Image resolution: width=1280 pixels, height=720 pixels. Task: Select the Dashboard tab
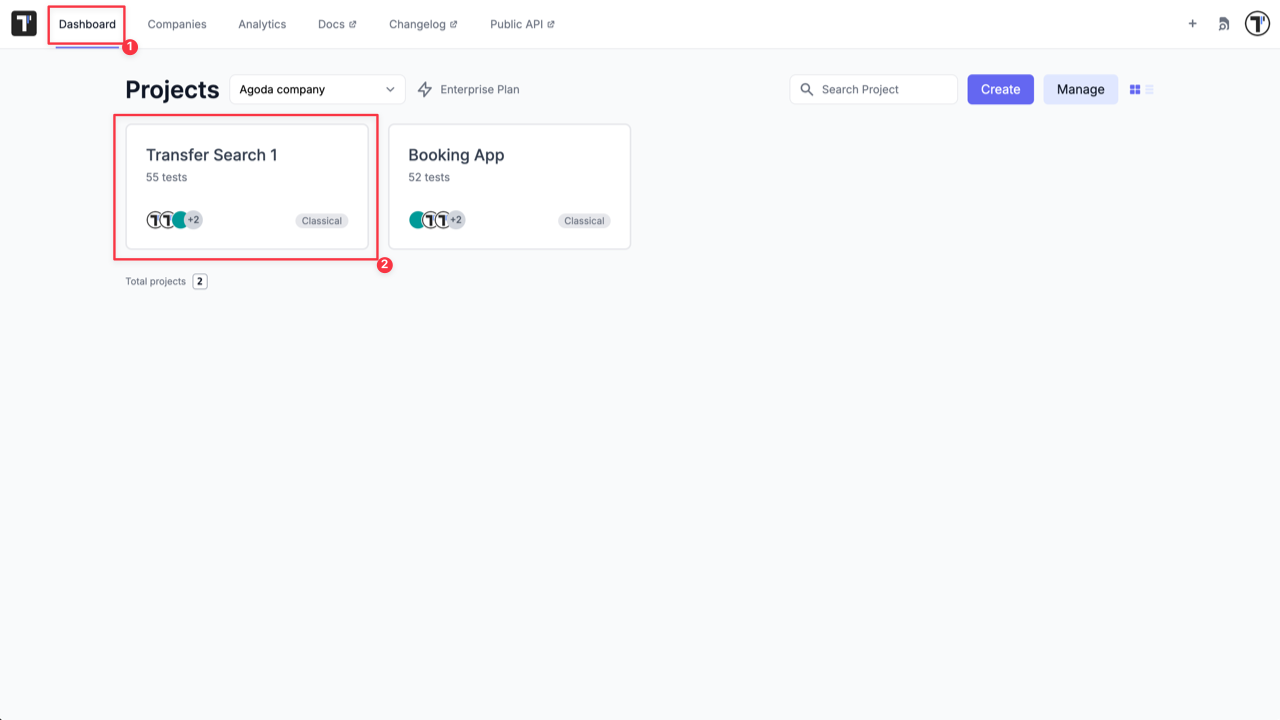tap(86, 24)
